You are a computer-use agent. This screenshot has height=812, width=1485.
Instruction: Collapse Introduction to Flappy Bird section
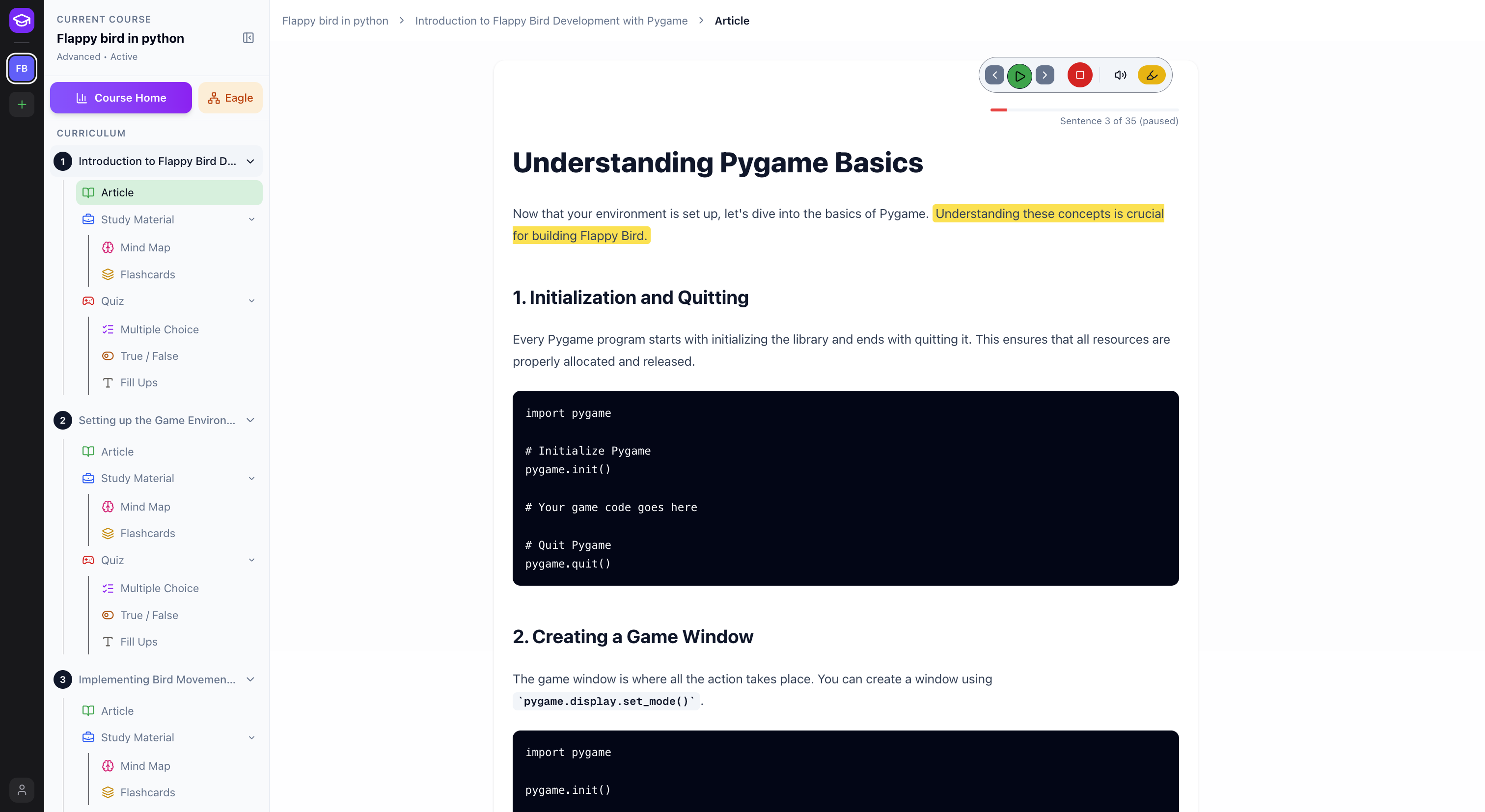point(250,162)
